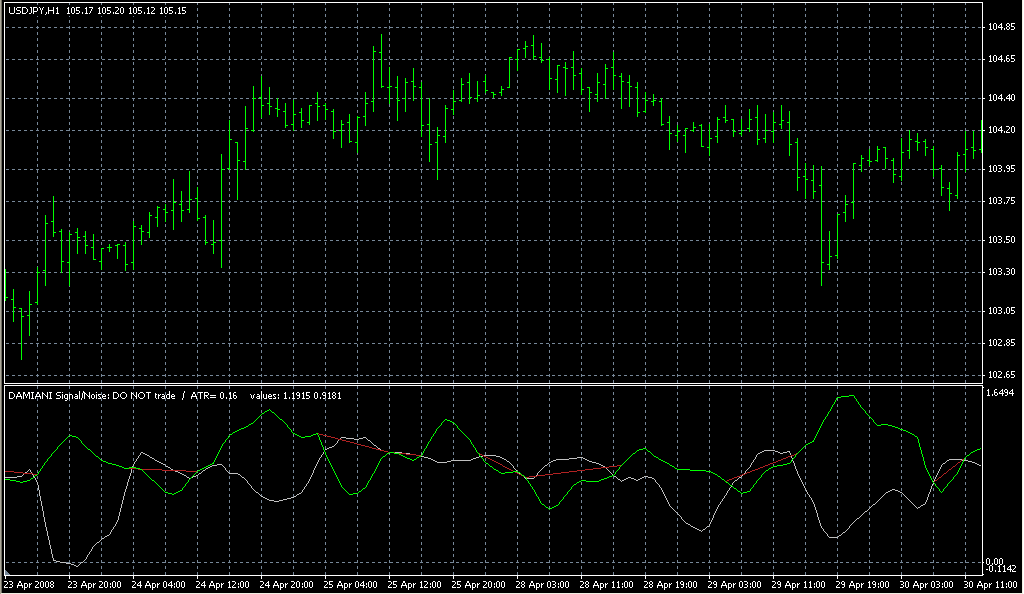This screenshot has width=1024, height=594.
Task: Click the DAMIANI Signal/Noise indicator label
Action: 62,396
